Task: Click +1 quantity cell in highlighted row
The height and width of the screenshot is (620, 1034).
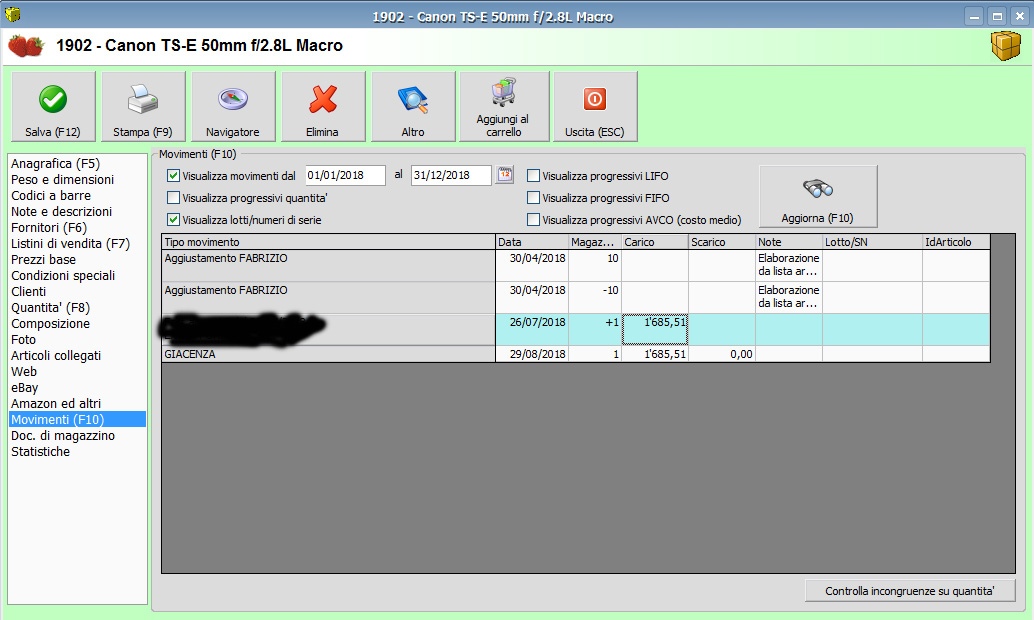Action: [595, 329]
